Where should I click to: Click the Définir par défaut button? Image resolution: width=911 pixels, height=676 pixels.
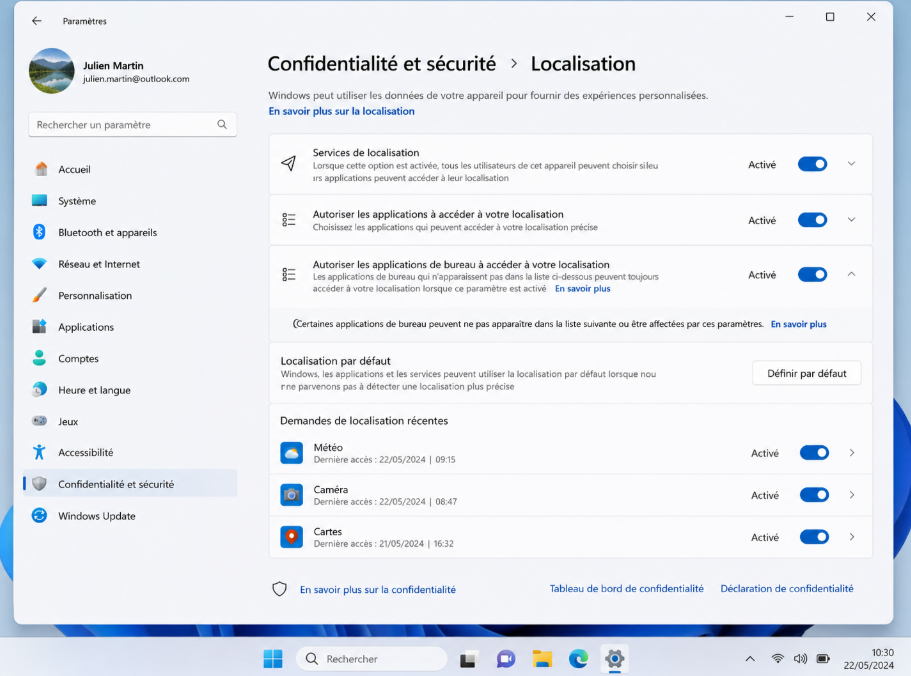coord(806,373)
